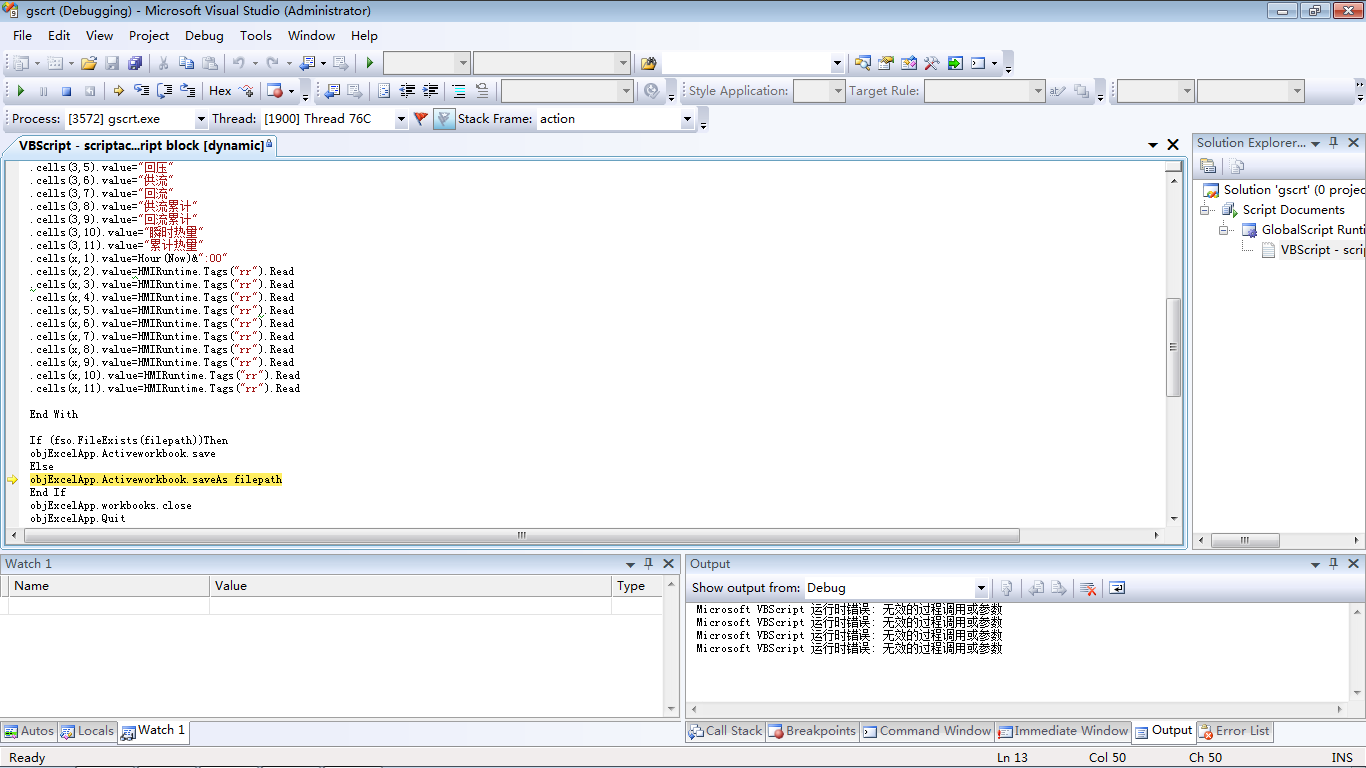Stop debugging with the blue square icon
The width and height of the screenshot is (1366, 768).
66,91
